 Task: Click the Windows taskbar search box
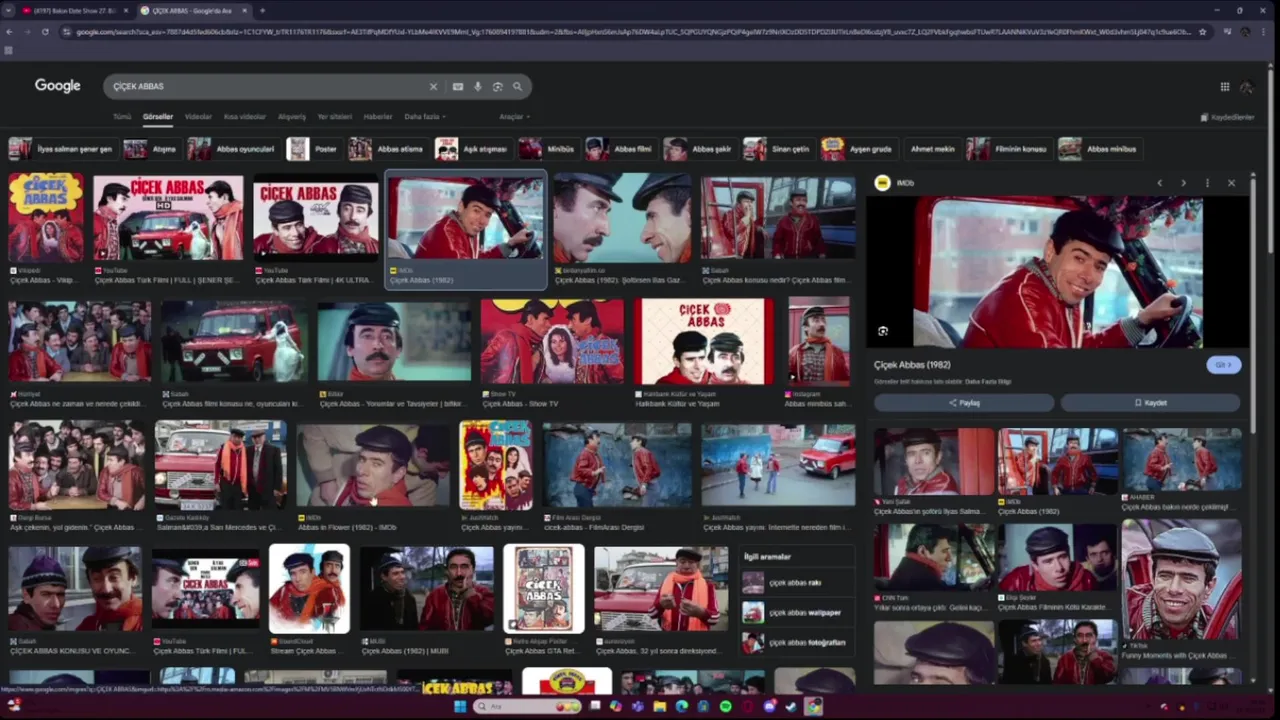529,707
